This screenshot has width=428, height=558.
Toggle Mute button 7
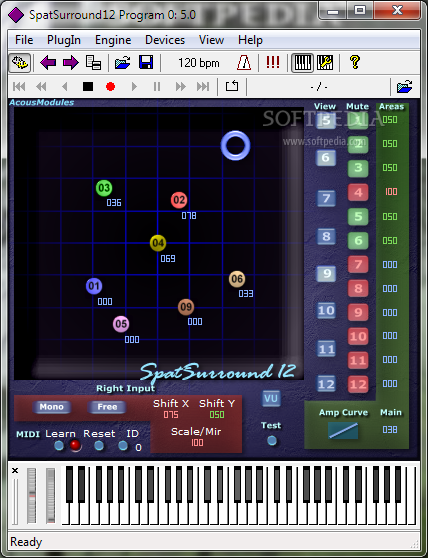[358, 265]
